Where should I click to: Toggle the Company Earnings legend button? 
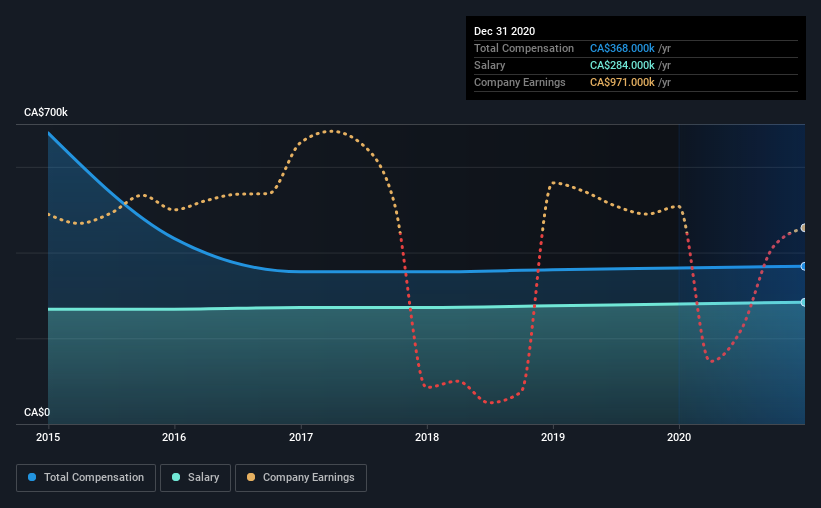pos(301,478)
